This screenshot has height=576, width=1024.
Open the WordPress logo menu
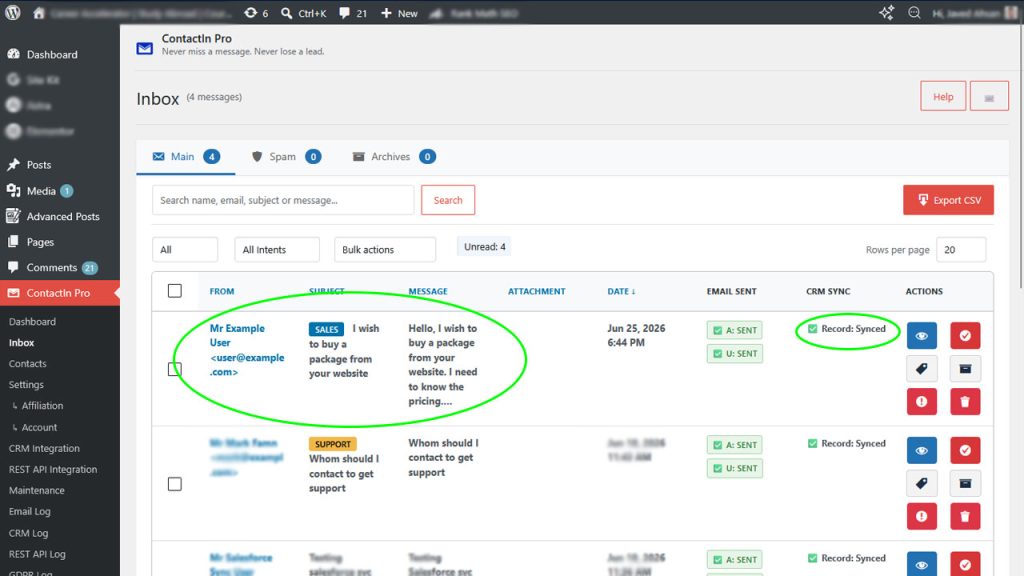12,12
